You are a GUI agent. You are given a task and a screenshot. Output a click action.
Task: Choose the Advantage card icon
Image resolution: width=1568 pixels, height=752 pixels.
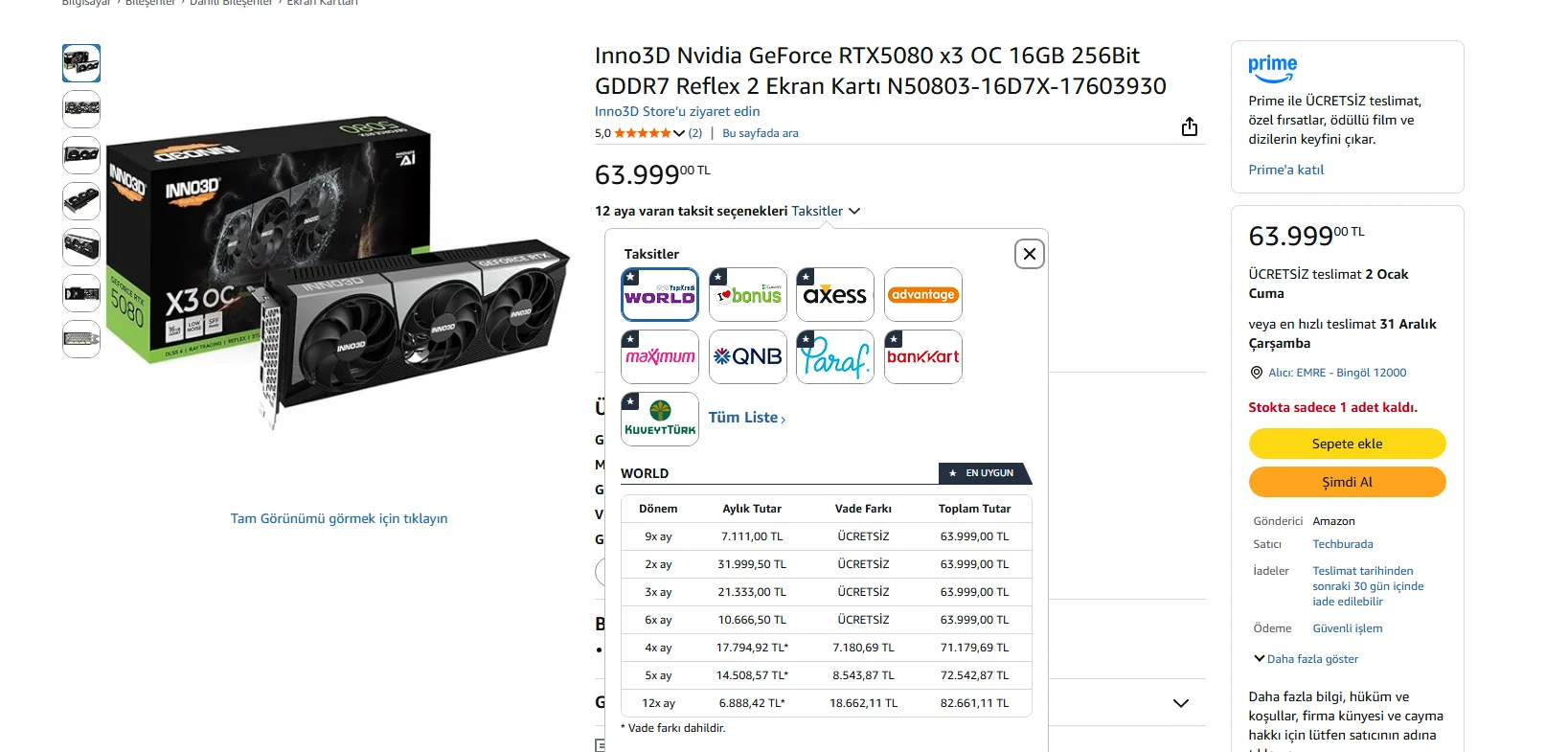(x=923, y=294)
